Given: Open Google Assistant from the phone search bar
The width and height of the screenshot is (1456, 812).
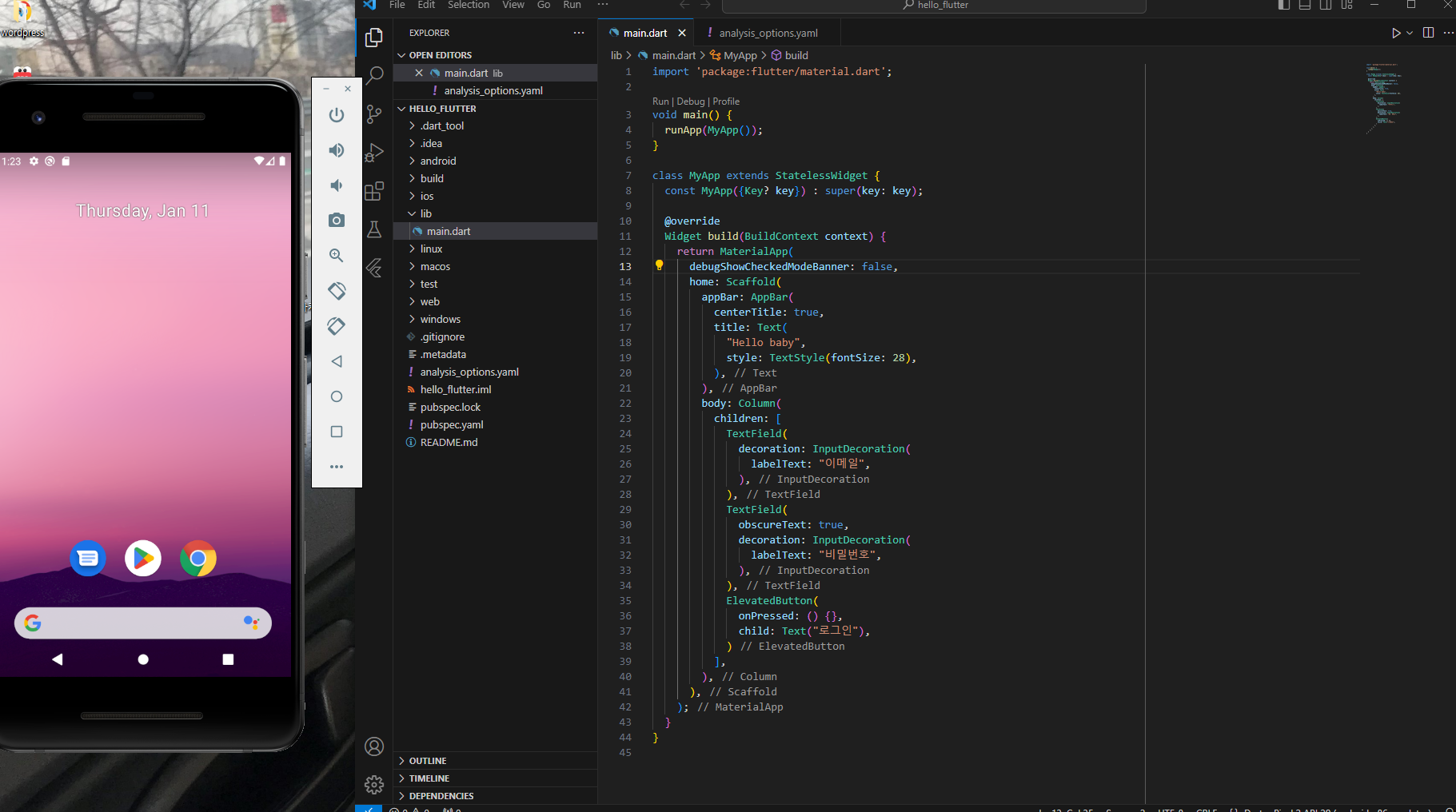Looking at the screenshot, I should [x=251, y=623].
